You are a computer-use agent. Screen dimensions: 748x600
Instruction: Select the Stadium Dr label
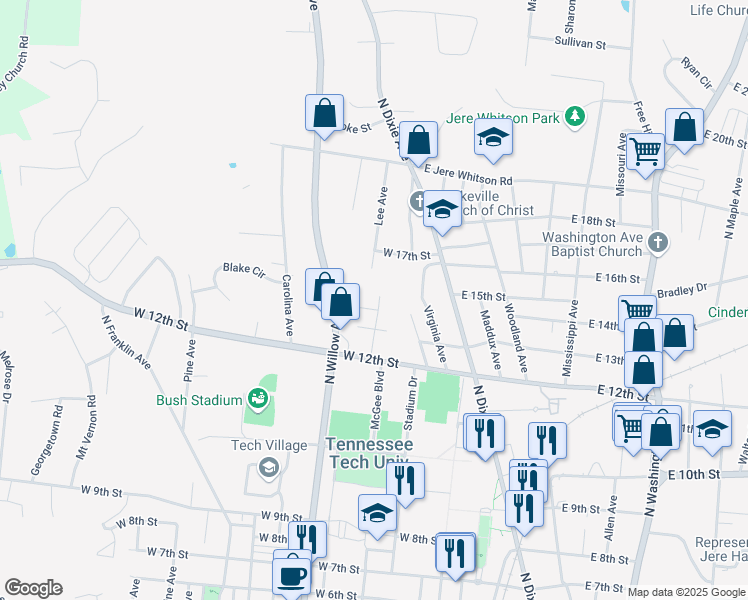pos(410,403)
